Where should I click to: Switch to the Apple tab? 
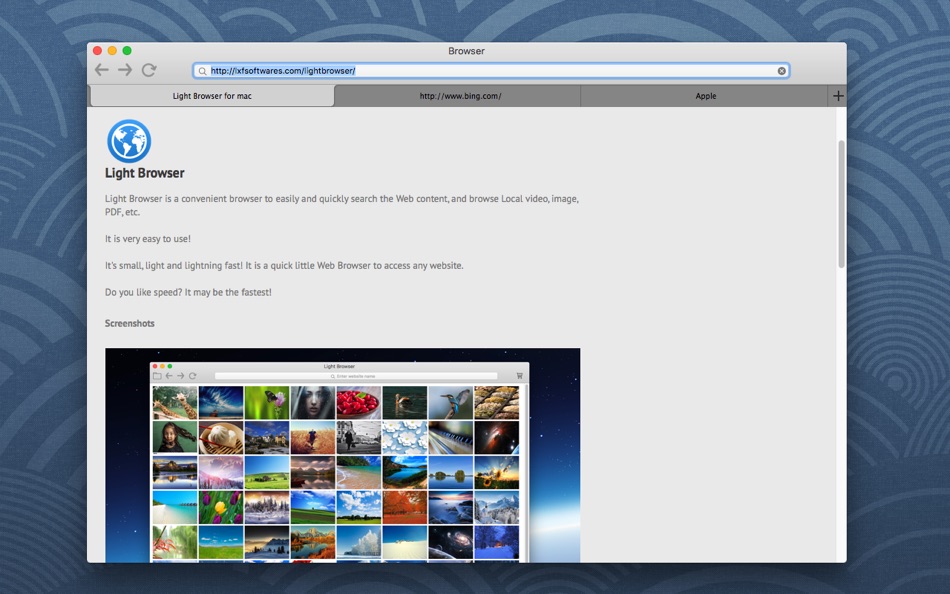tap(705, 96)
